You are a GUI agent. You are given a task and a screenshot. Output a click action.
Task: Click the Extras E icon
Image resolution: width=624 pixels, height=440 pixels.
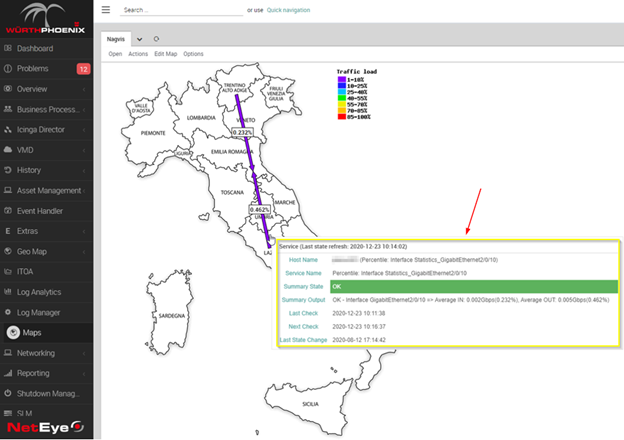[8, 231]
